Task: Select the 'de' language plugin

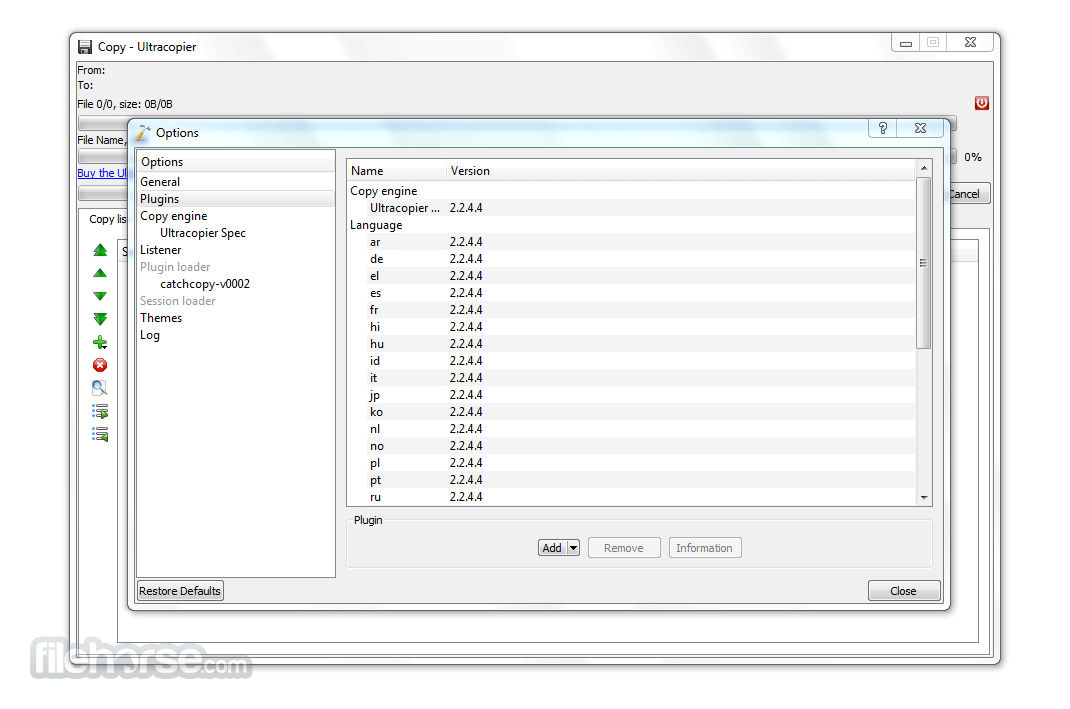Action: (x=631, y=259)
